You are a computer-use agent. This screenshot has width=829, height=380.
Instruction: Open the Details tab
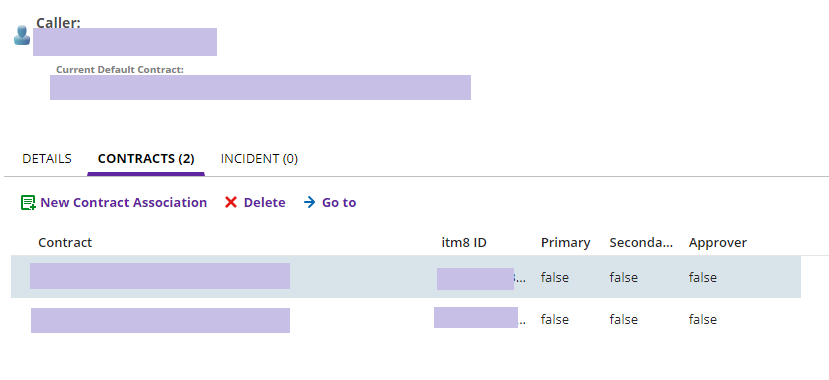pyautogui.click(x=47, y=159)
